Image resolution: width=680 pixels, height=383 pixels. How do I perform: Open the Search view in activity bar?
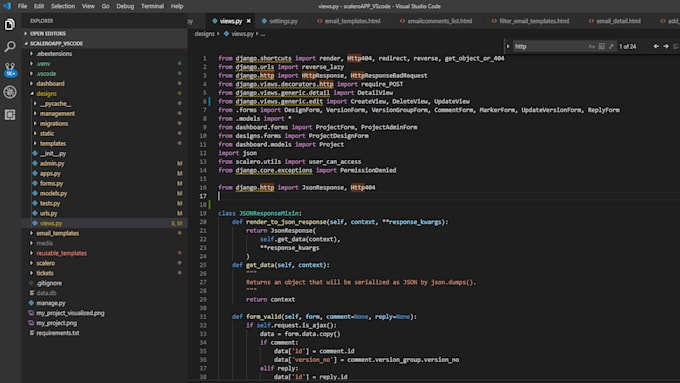point(10,46)
